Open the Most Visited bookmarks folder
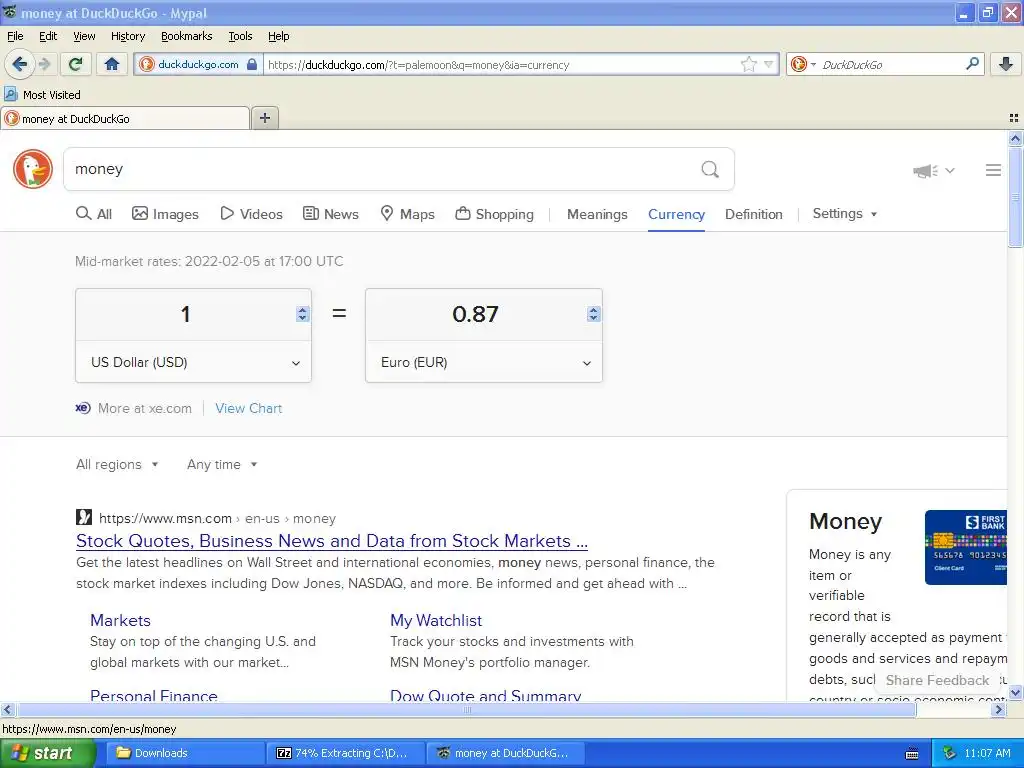Screen dimensions: 1024x768 (x=42, y=95)
